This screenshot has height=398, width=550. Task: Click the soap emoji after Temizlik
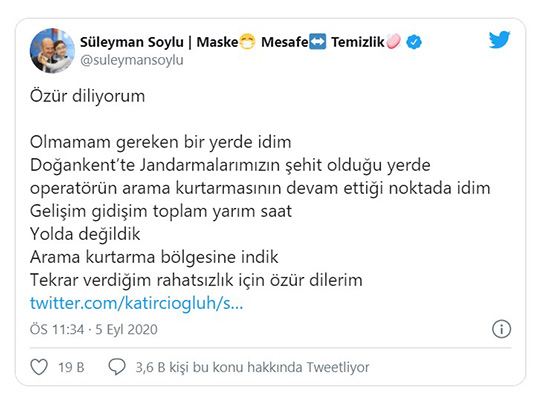tap(393, 41)
